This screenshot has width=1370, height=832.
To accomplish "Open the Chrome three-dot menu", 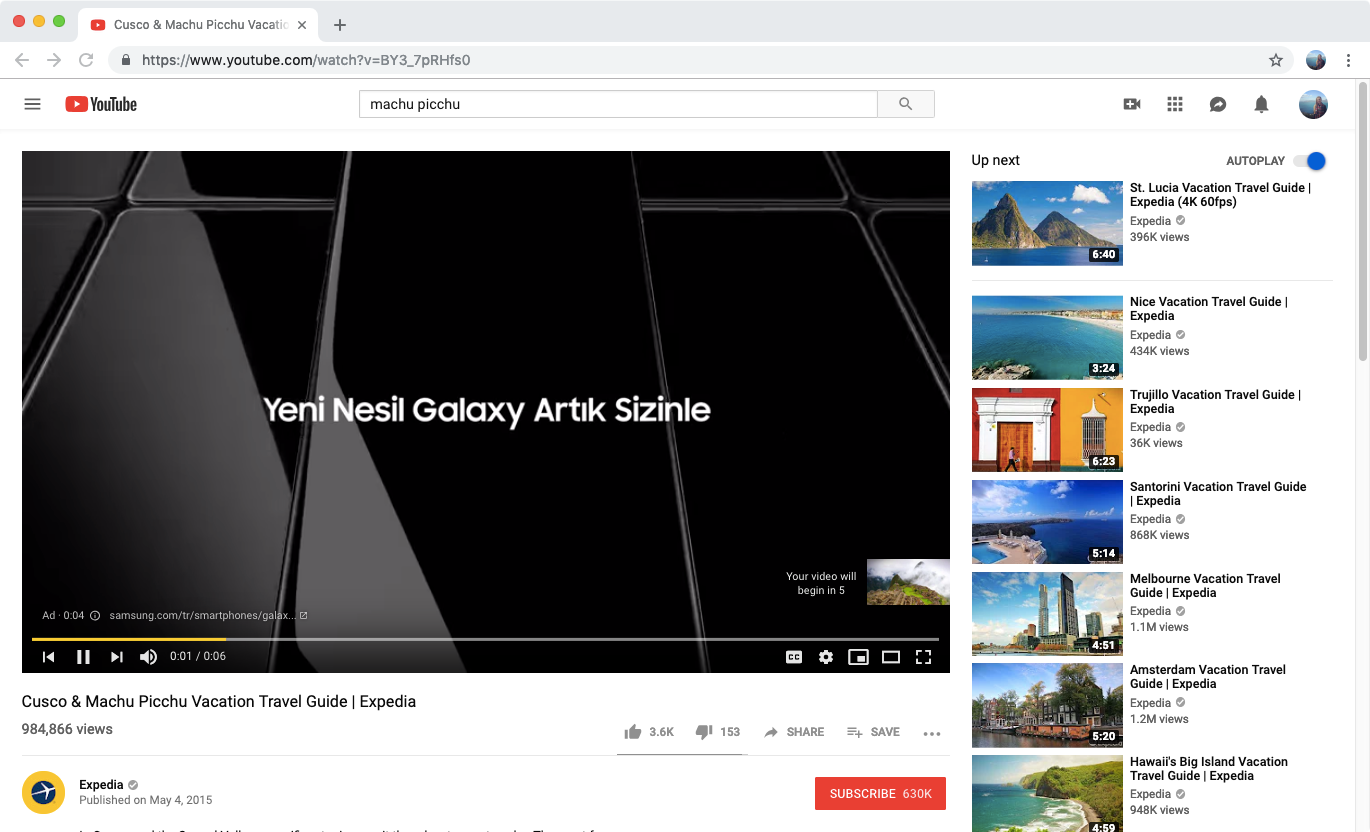I will (1348, 60).
